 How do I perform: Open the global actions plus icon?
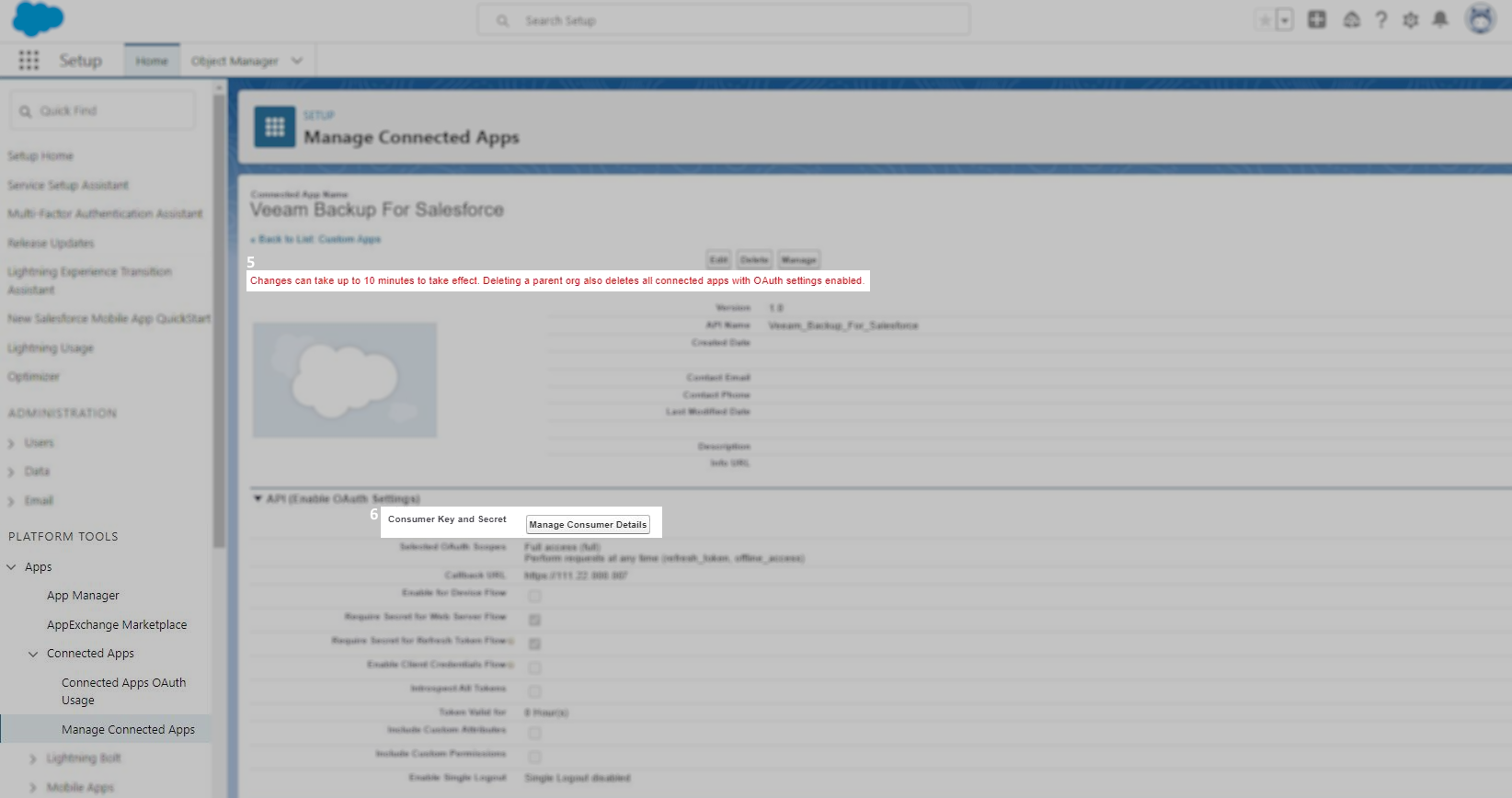click(x=1317, y=19)
